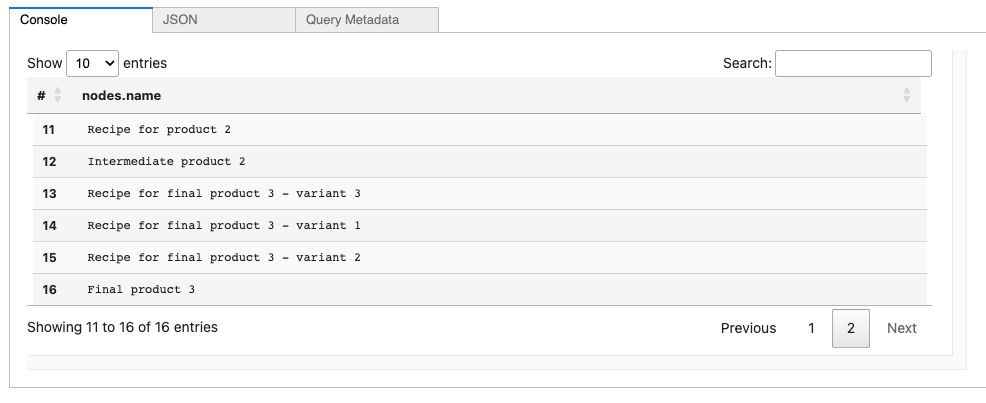Switch to the JSON tab
986x403 pixels.
(x=224, y=19)
